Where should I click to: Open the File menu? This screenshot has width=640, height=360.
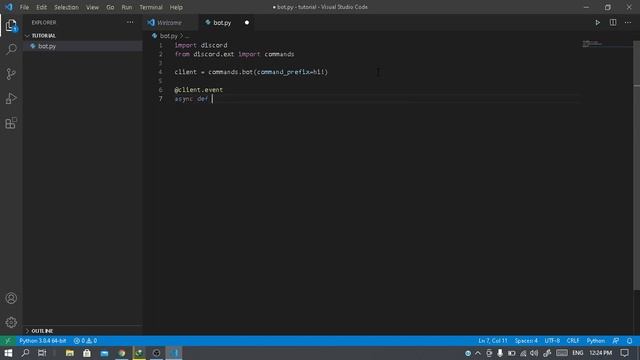pos(24,7)
